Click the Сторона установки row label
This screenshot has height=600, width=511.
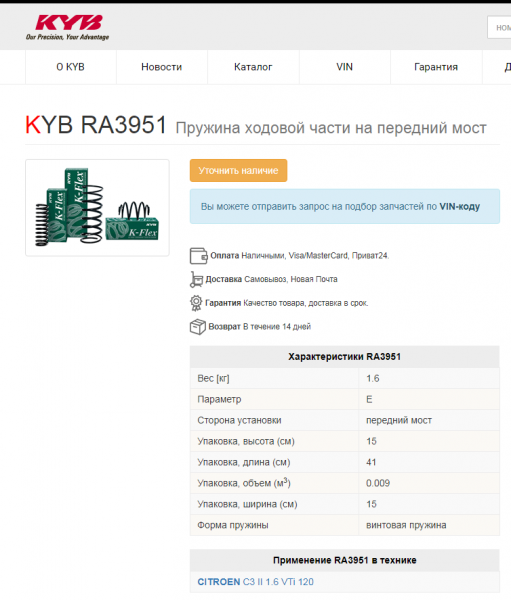[239, 420]
